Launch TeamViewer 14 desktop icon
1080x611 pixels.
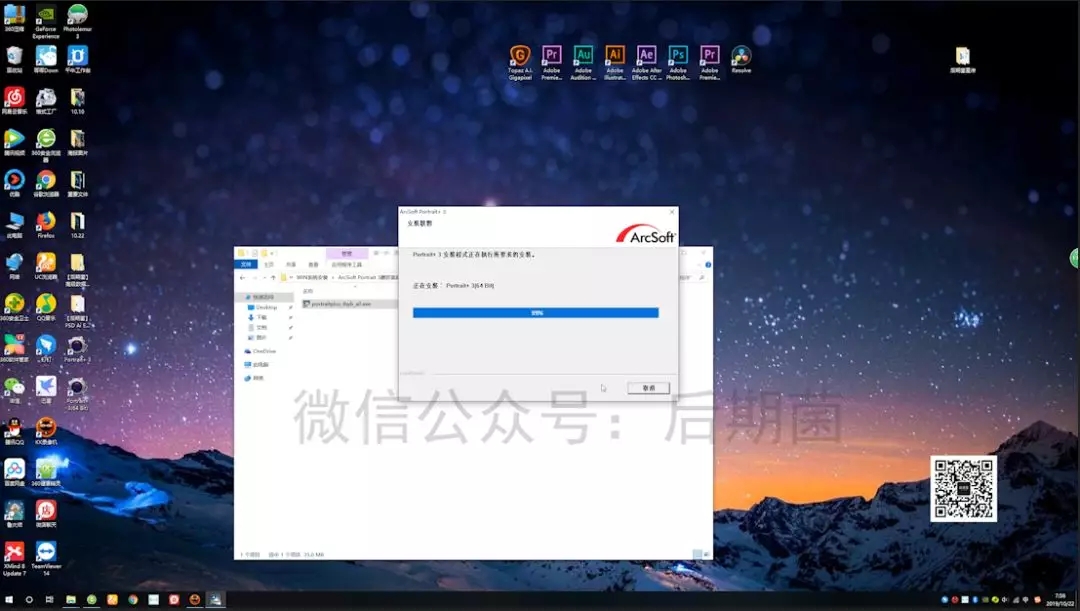46,554
